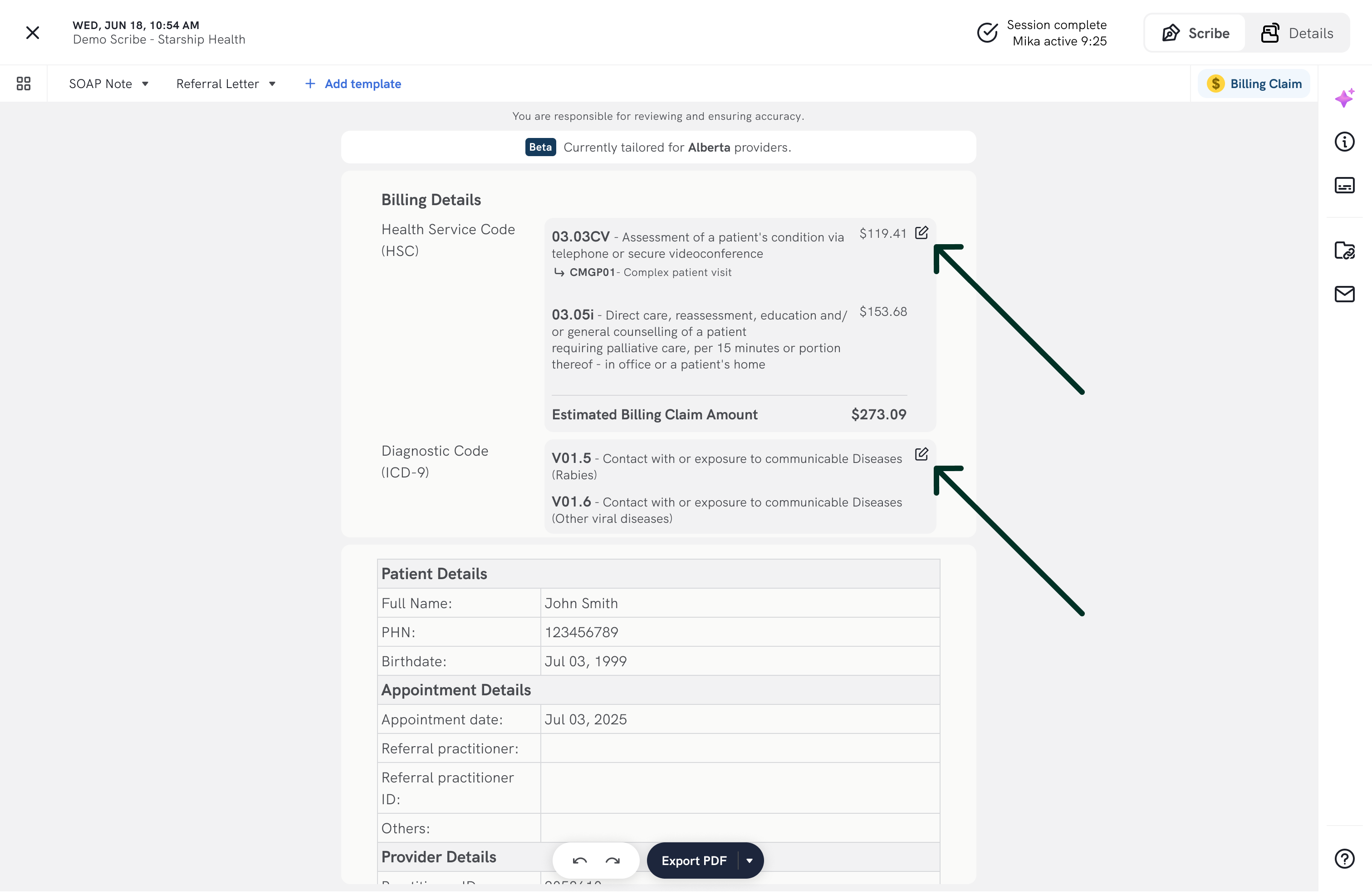Switch to the Details tab
This screenshot has width=1372, height=895.
1297,34
